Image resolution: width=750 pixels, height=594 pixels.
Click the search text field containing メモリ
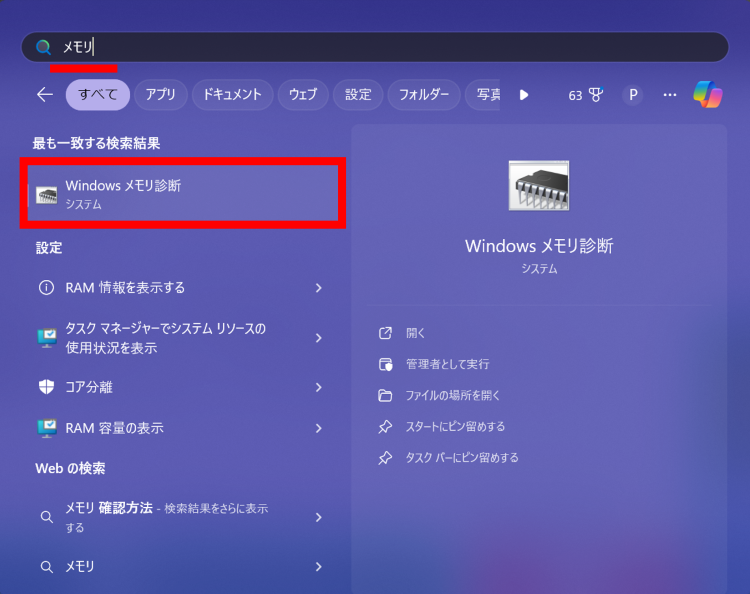[x=375, y=47]
